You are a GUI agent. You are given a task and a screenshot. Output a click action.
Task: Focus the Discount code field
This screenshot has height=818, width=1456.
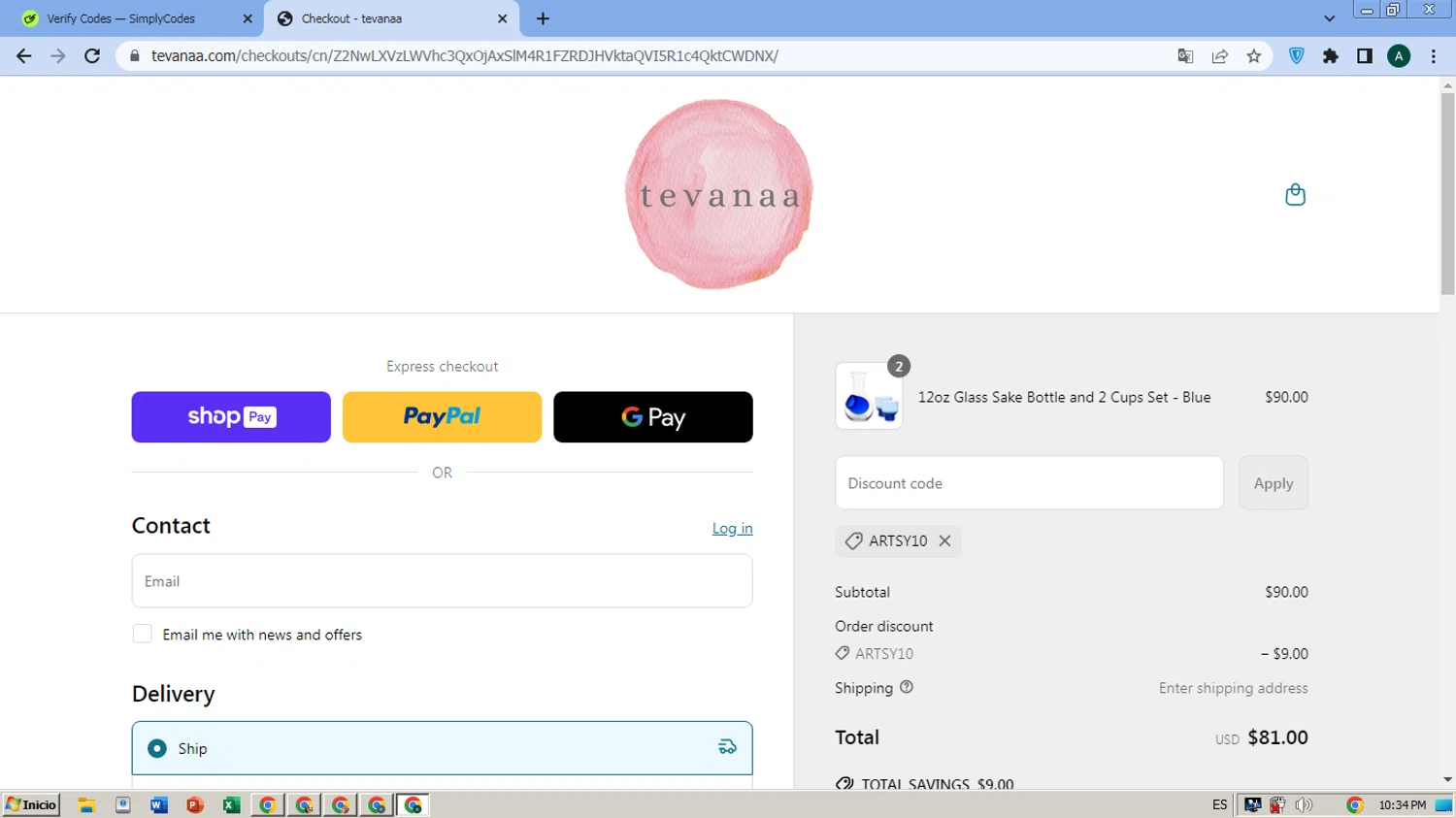tap(1029, 483)
